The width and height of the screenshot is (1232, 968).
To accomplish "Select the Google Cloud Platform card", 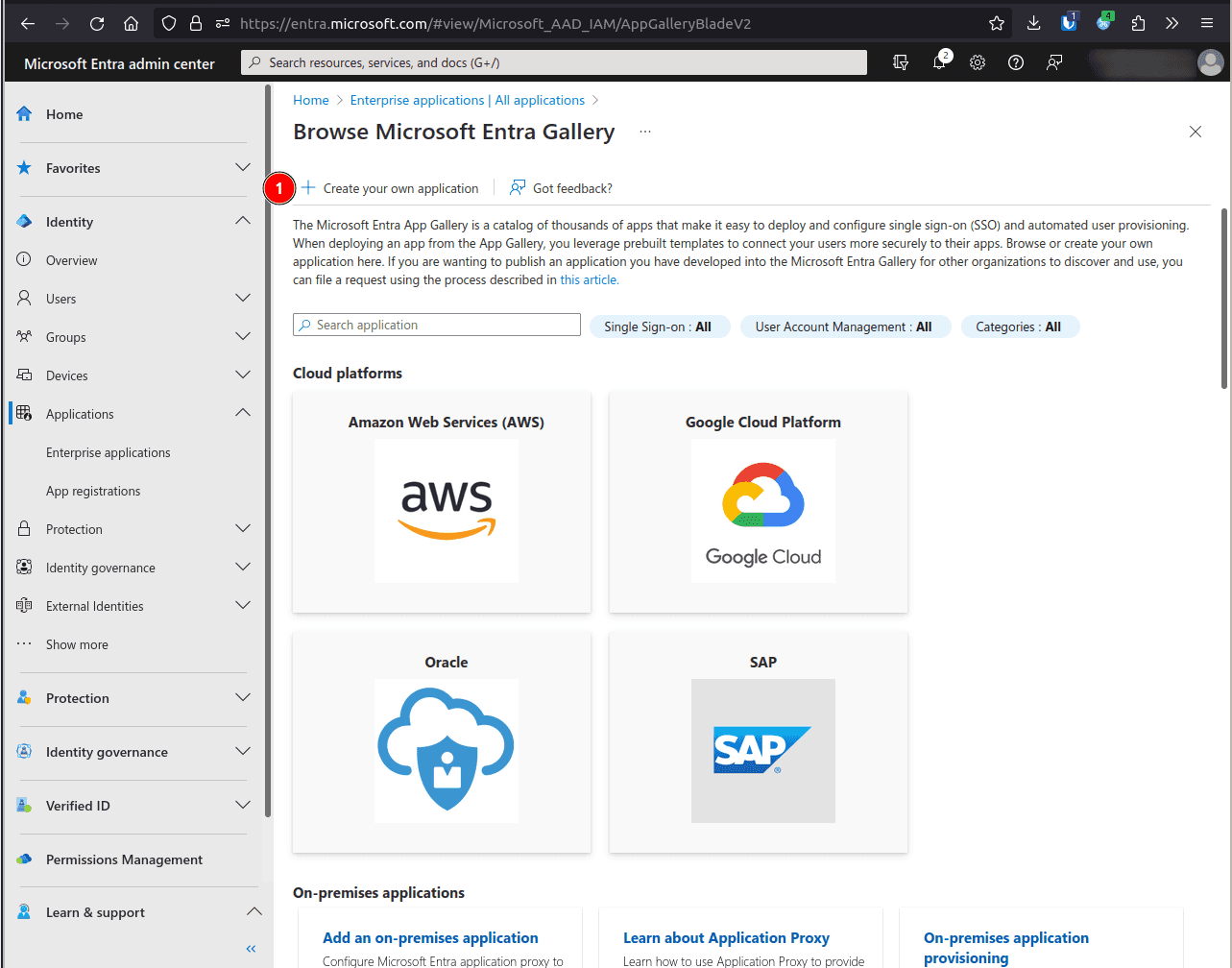I will 759,502.
